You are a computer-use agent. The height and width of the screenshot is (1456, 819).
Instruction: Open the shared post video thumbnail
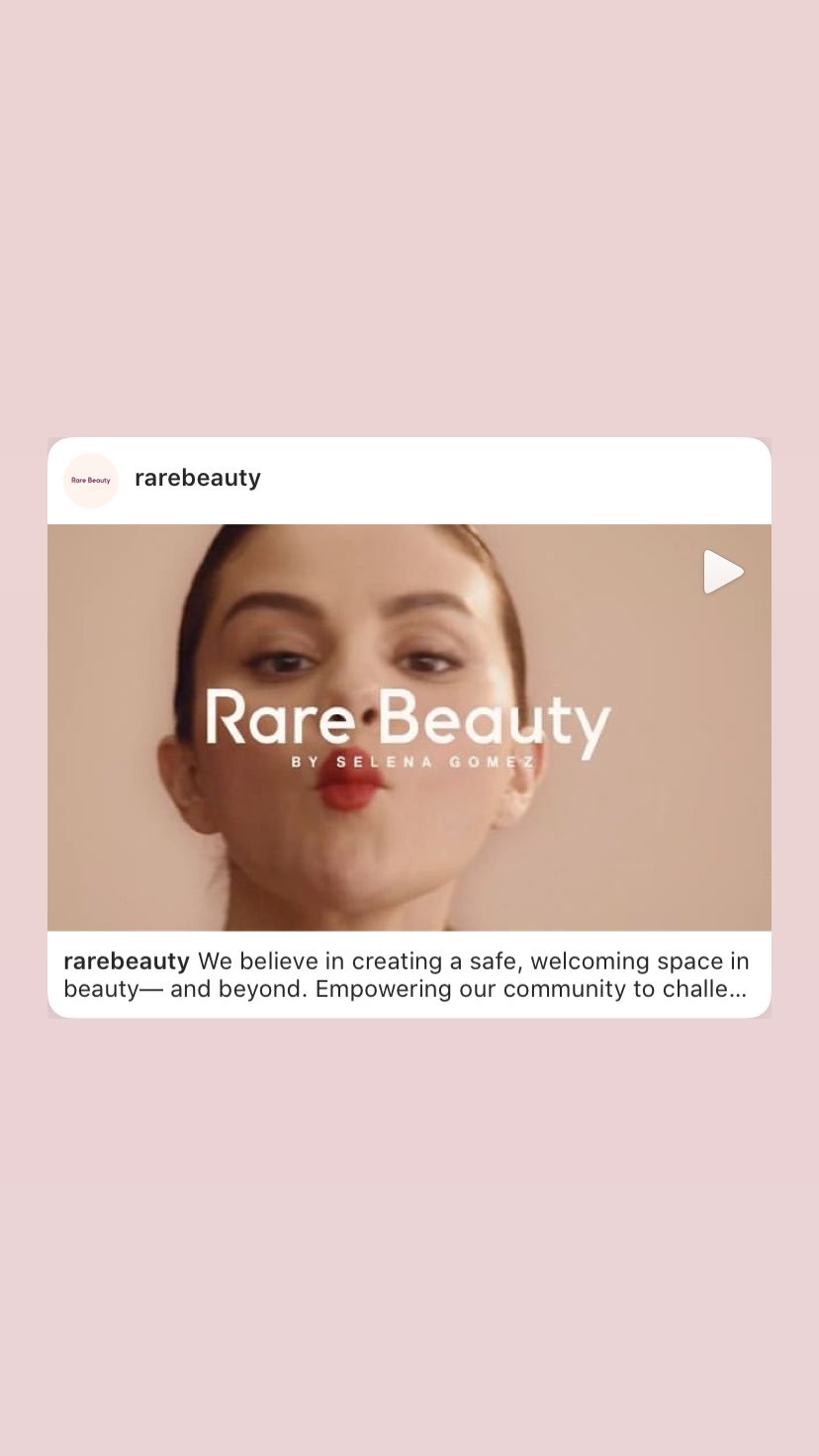[x=409, y=727]
